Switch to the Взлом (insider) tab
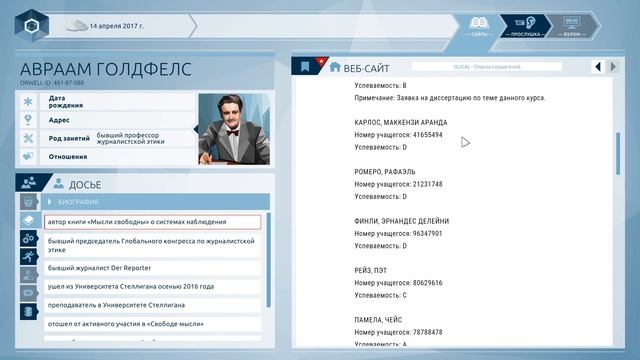 572,27
